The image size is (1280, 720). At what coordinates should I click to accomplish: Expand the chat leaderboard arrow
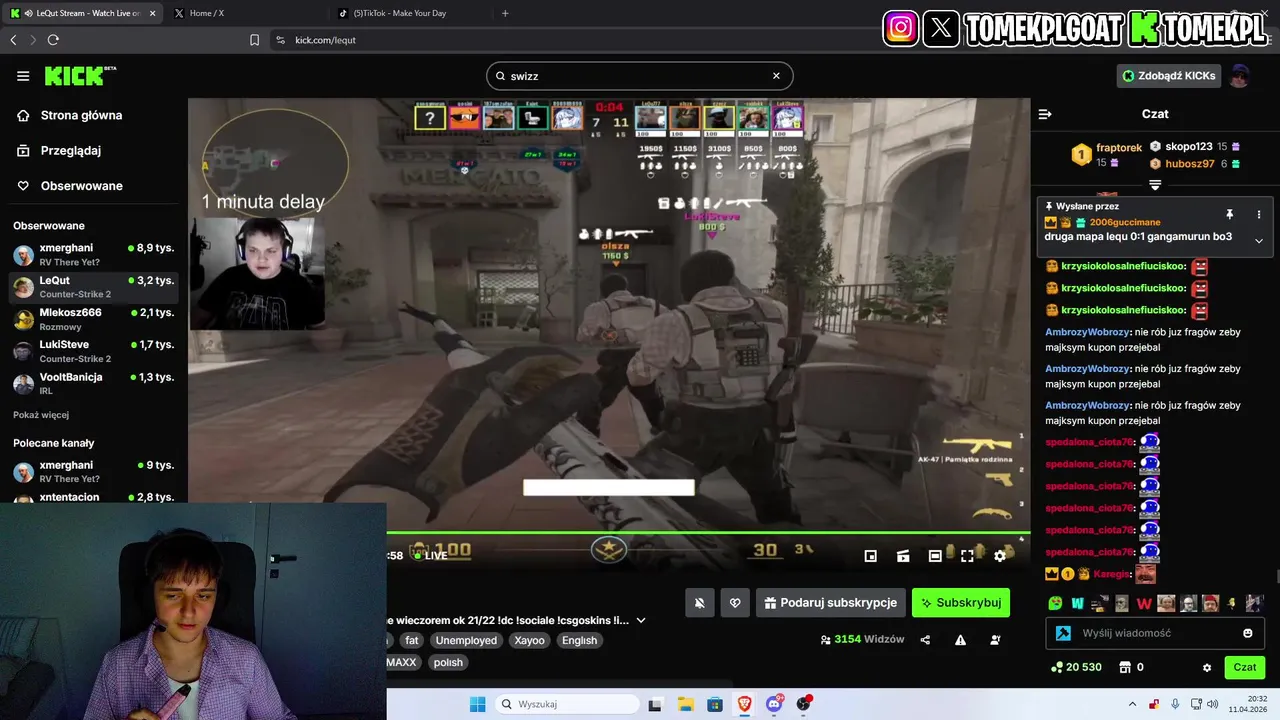pos(1155,185)
